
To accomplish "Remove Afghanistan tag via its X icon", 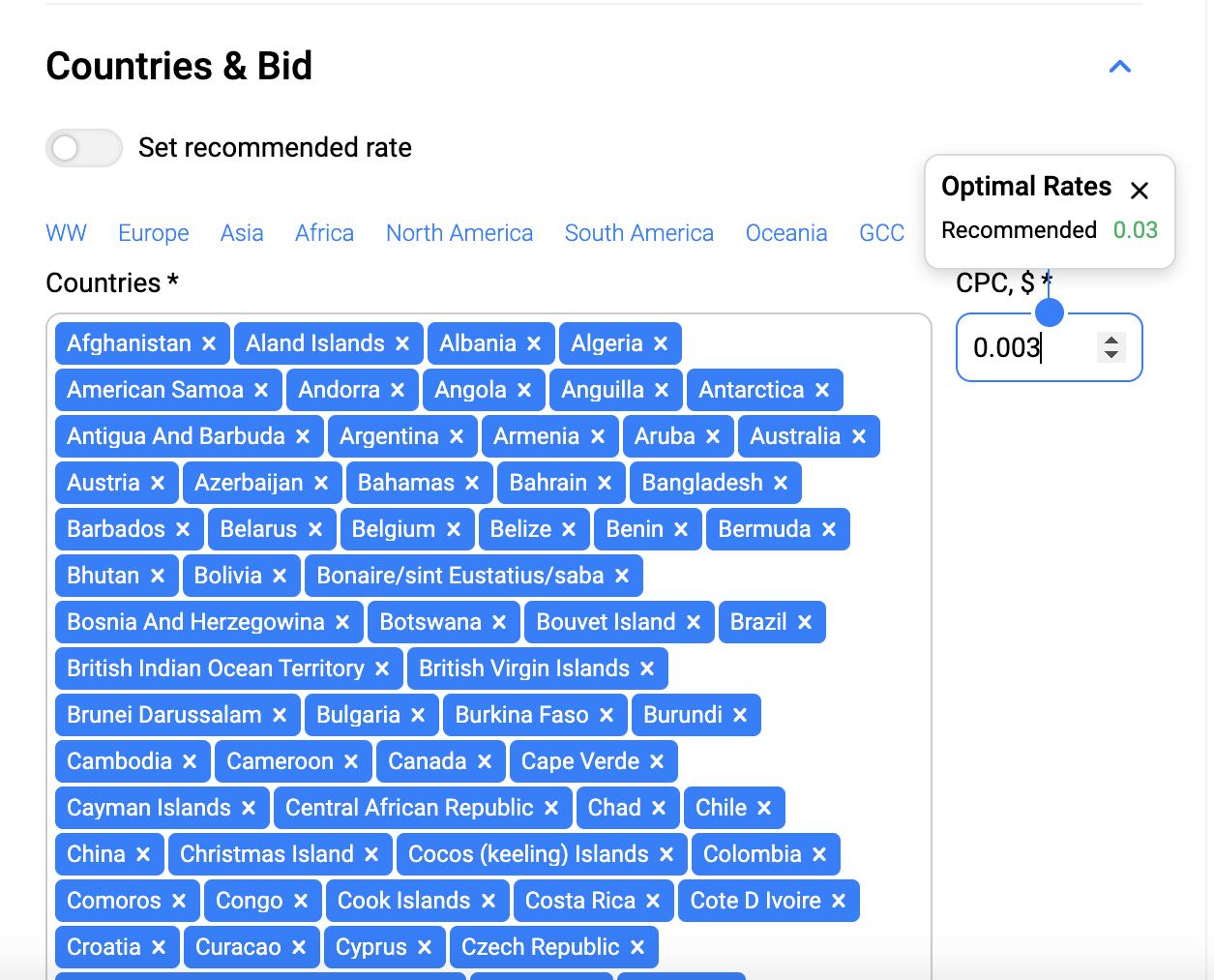I will pos(209,343).
